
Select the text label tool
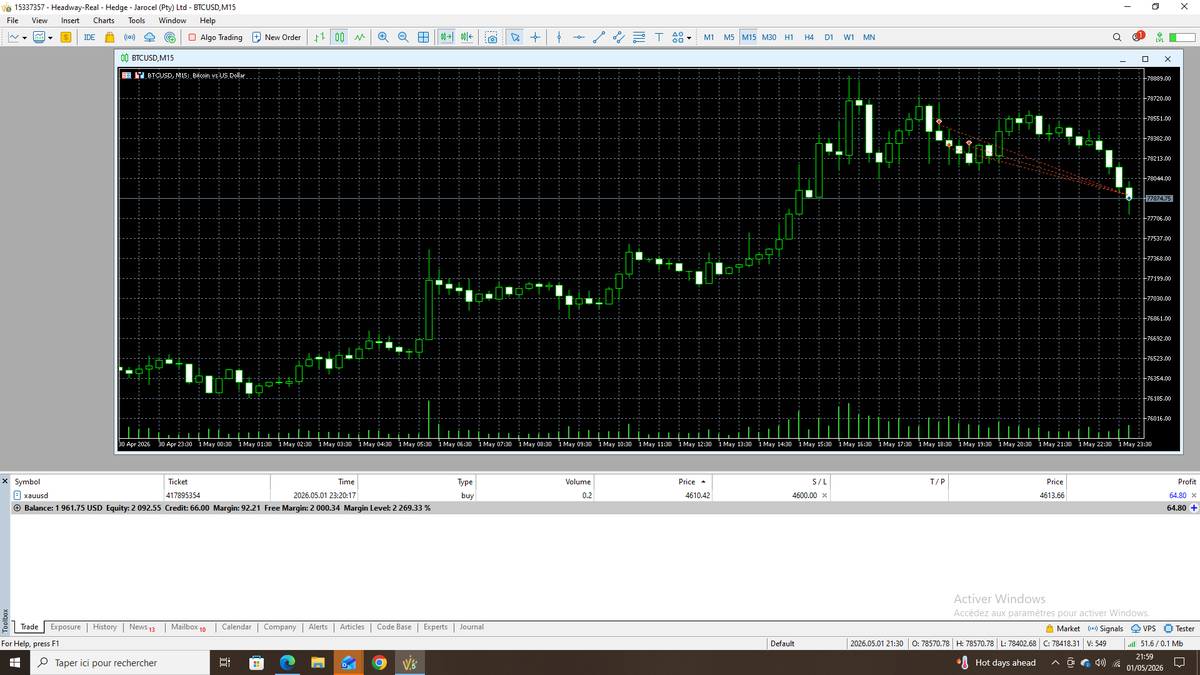(x=659, y=37)
